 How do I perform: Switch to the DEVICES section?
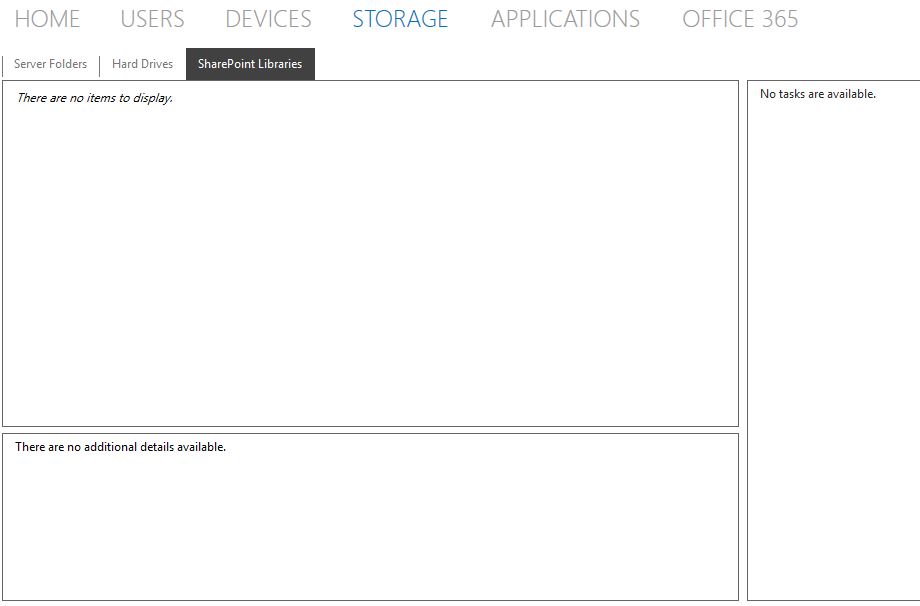pyautogui.click(x=268, y=19)
